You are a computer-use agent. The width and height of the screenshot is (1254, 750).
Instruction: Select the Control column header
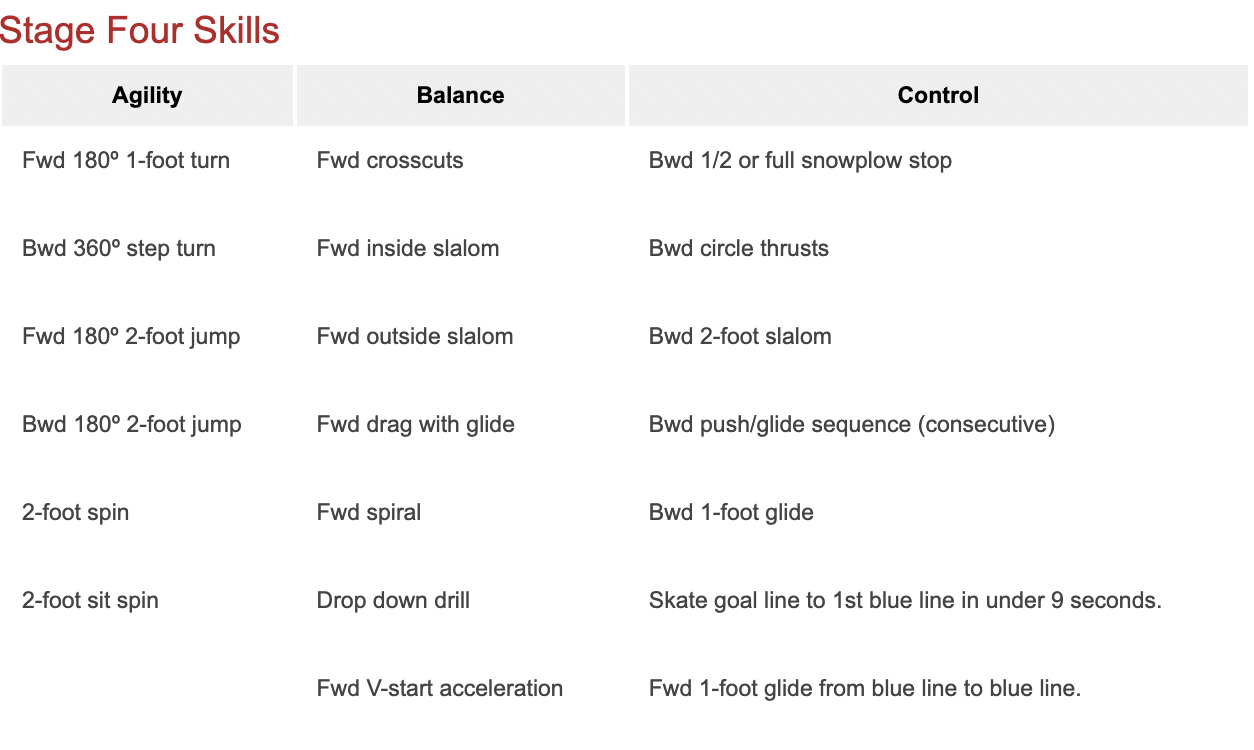click(938, 96)
